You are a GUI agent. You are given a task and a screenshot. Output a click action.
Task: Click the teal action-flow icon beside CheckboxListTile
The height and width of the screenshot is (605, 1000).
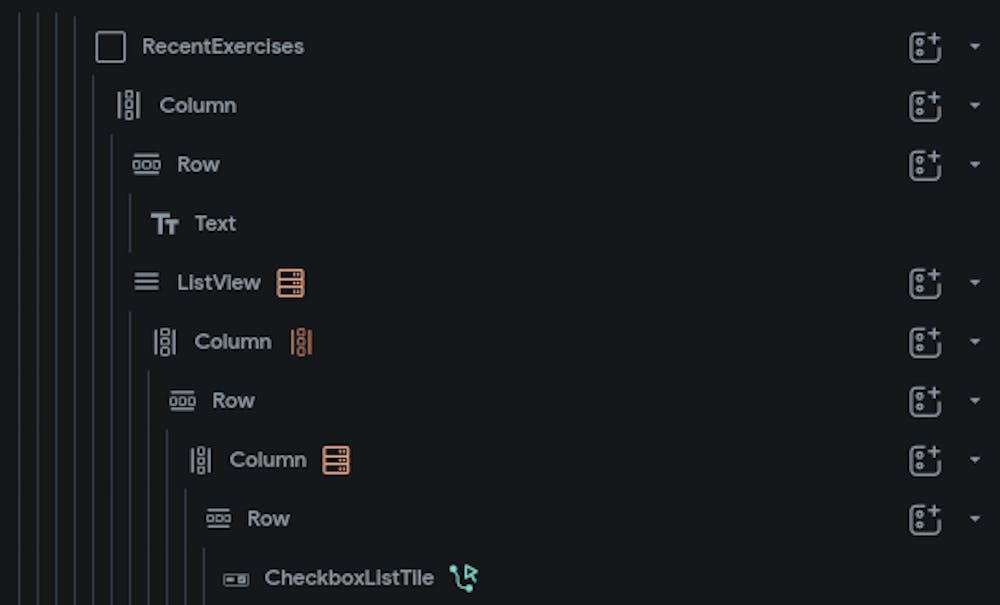pos(463,577)
